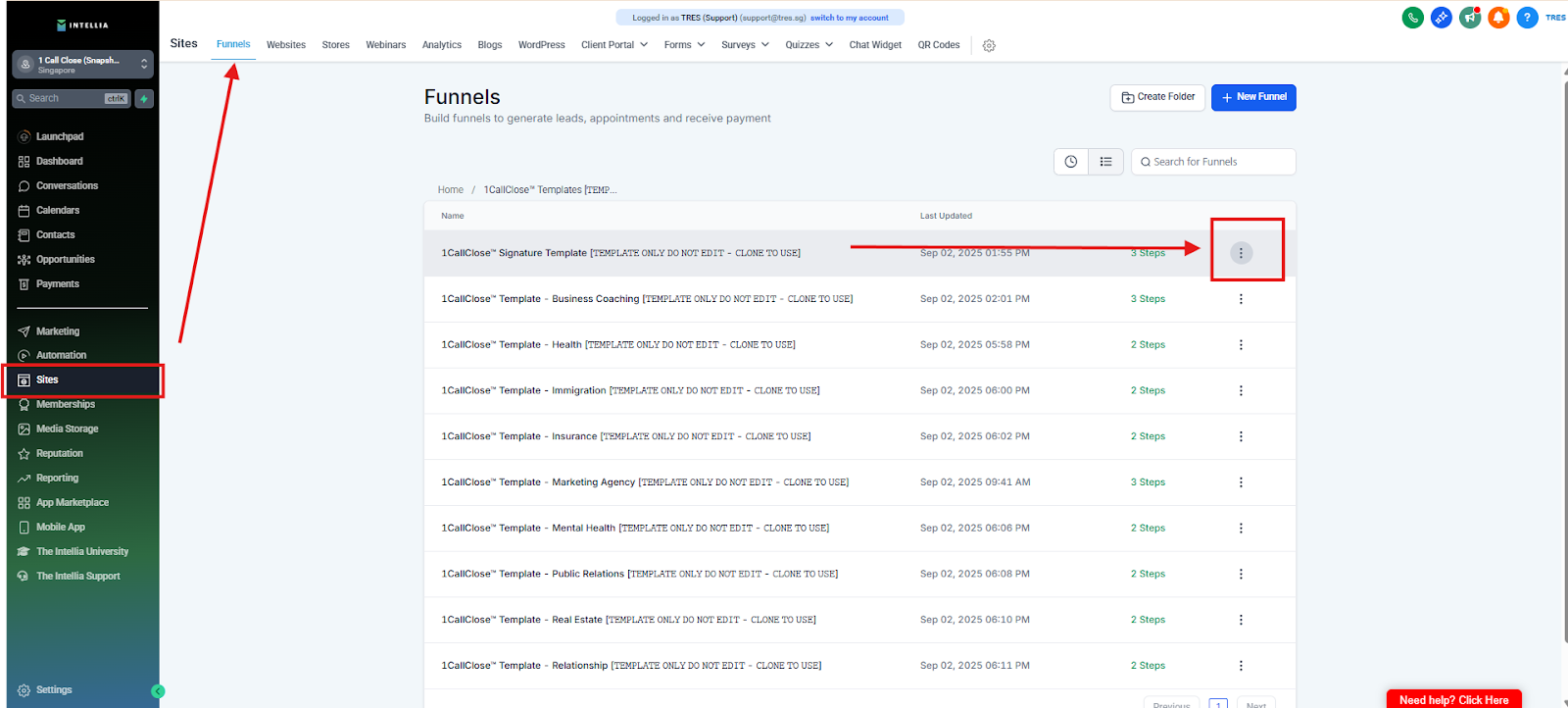
Task: Open Media Storage in the sidebar
Action: (67, 429)
